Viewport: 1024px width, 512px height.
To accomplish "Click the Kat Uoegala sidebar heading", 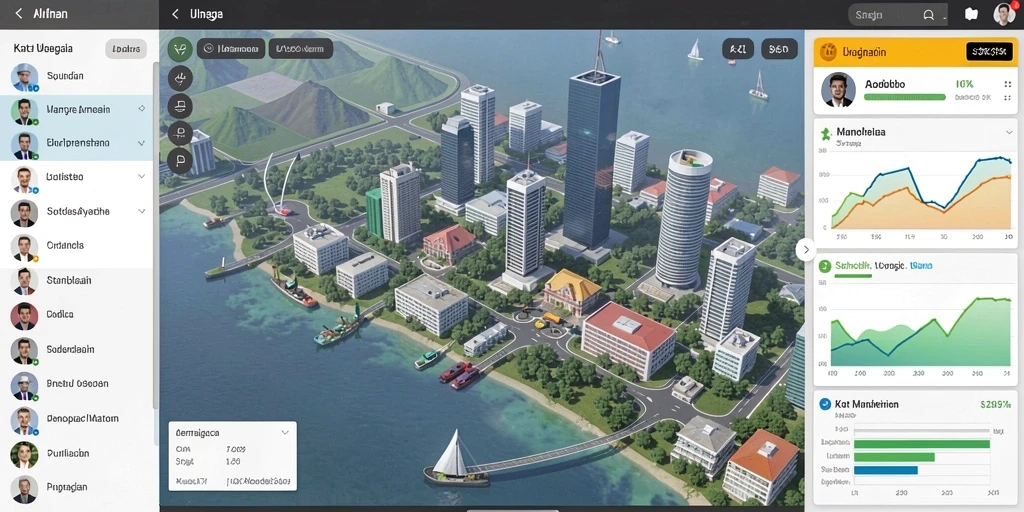I will tap(43, 48).
